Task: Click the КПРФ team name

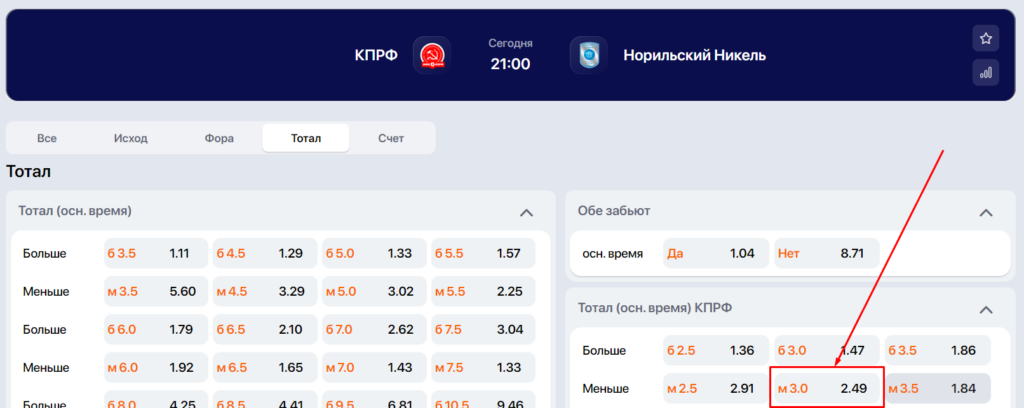Action: 376,55
